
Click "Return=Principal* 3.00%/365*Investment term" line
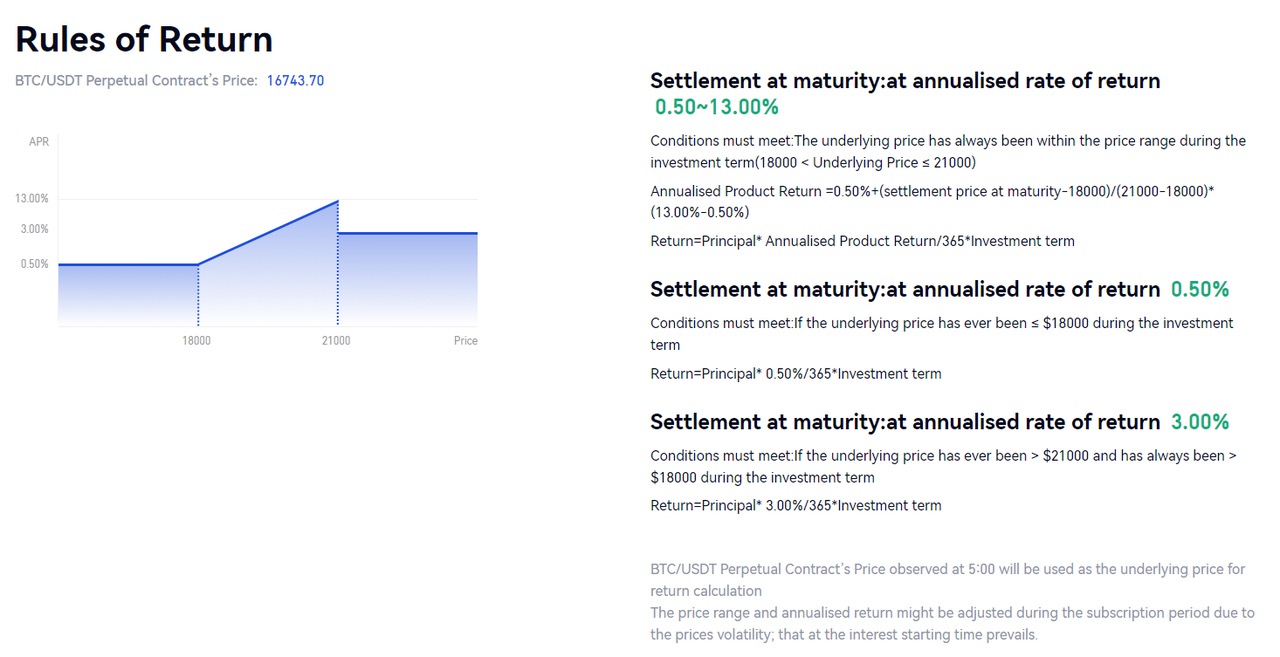tap(796, 506)
